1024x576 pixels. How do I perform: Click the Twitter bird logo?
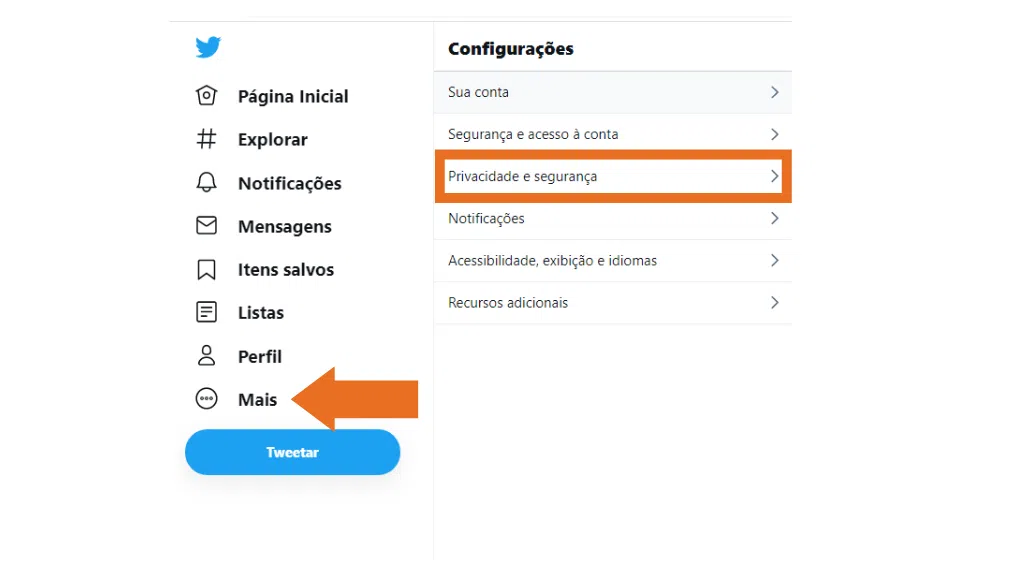click(x=208, y=46)
